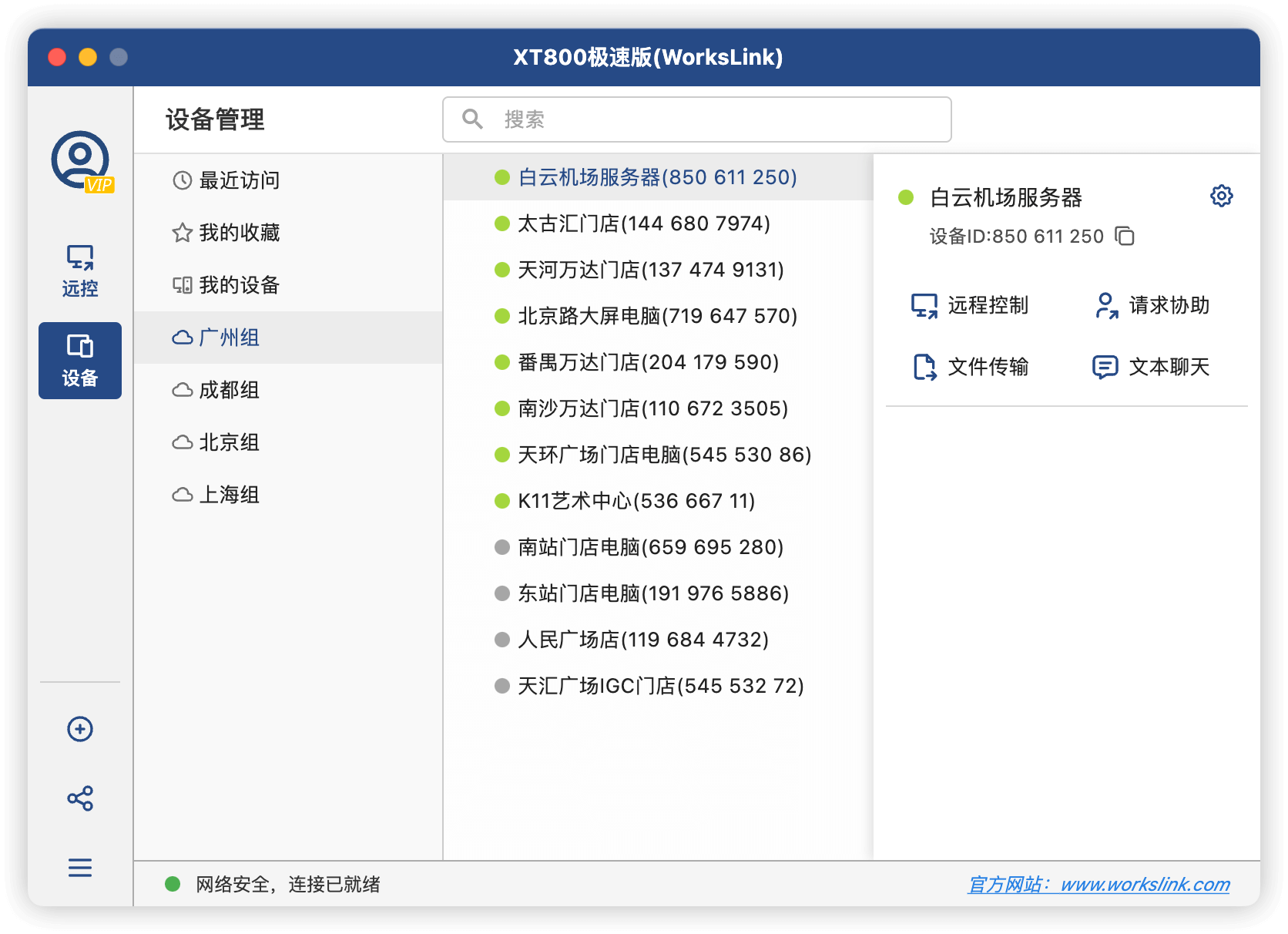
Task: Select device 南沙万达门店(110 672 3505)
Action: [x=658, y=408]
